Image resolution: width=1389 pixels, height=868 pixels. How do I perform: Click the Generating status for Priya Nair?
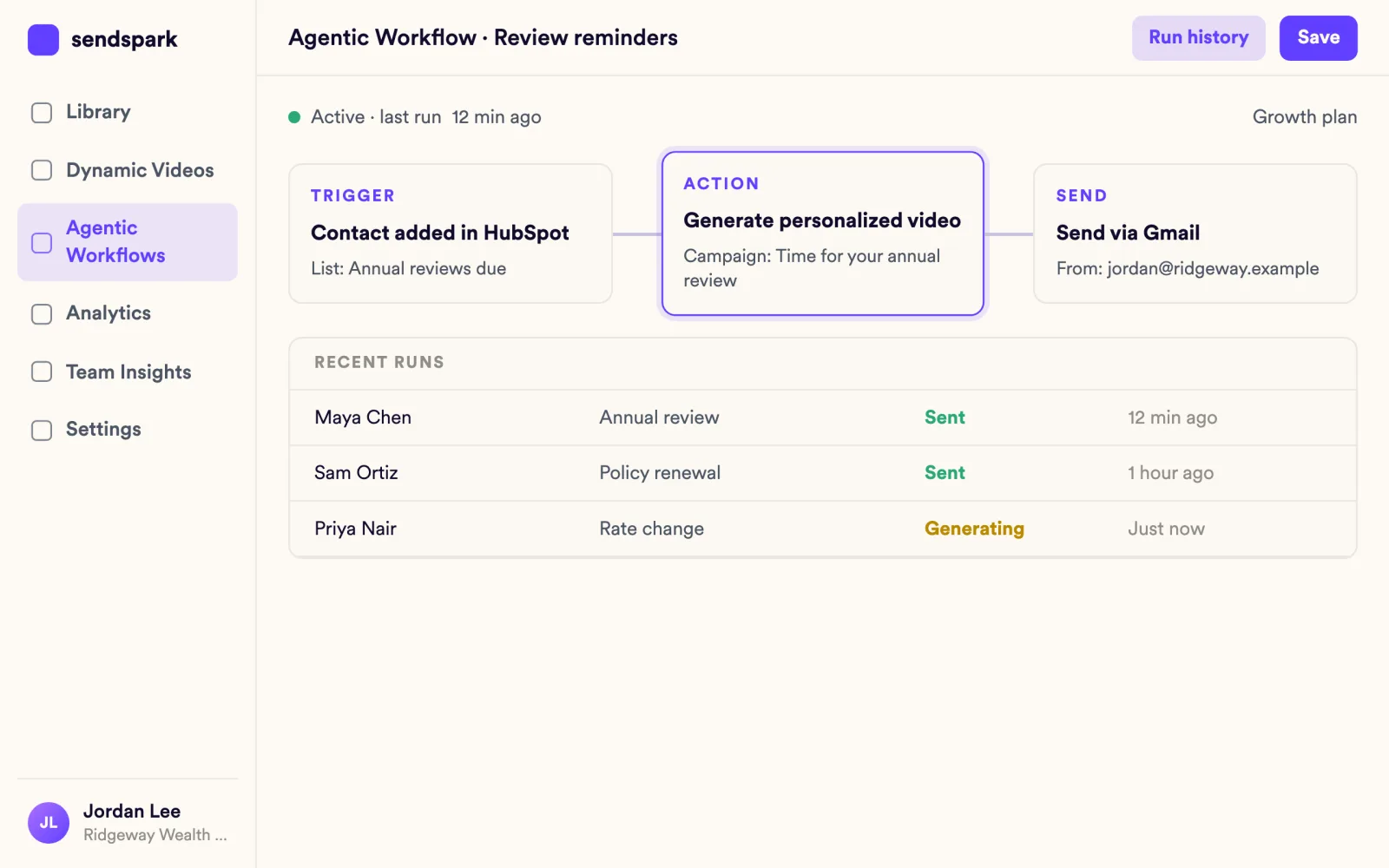(x=974, y=529)
